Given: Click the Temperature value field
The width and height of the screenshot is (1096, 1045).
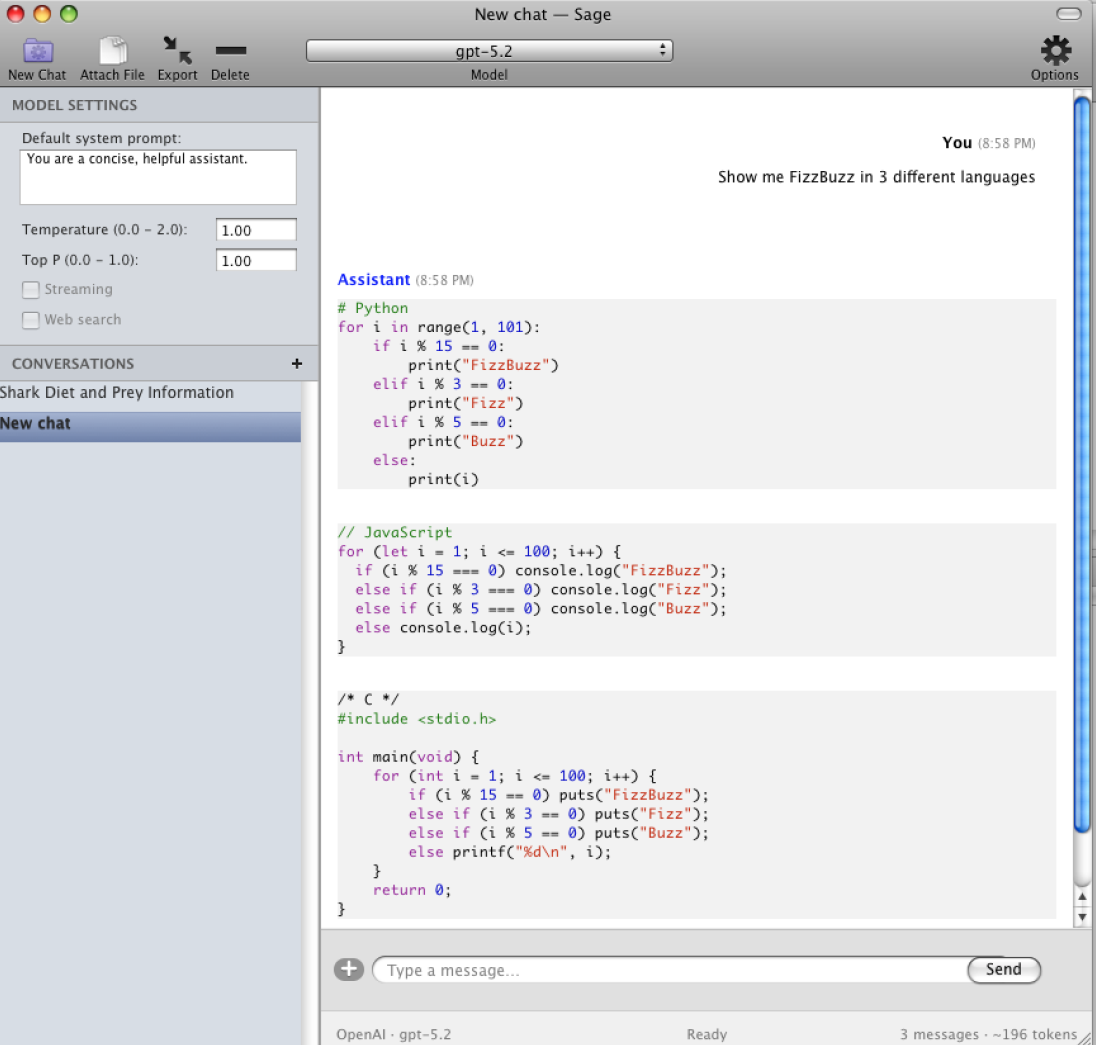Looking at the screenshot, I should pyautogui.click(x=256, y=230).
